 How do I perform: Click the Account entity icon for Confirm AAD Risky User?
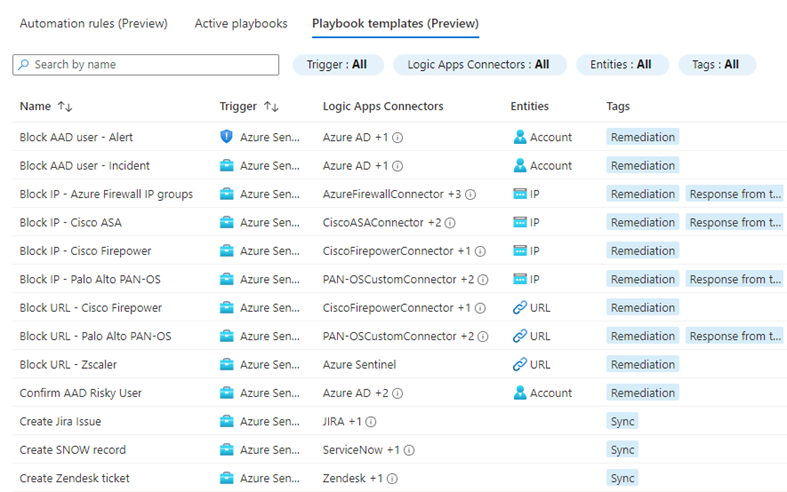click(519, 393)
